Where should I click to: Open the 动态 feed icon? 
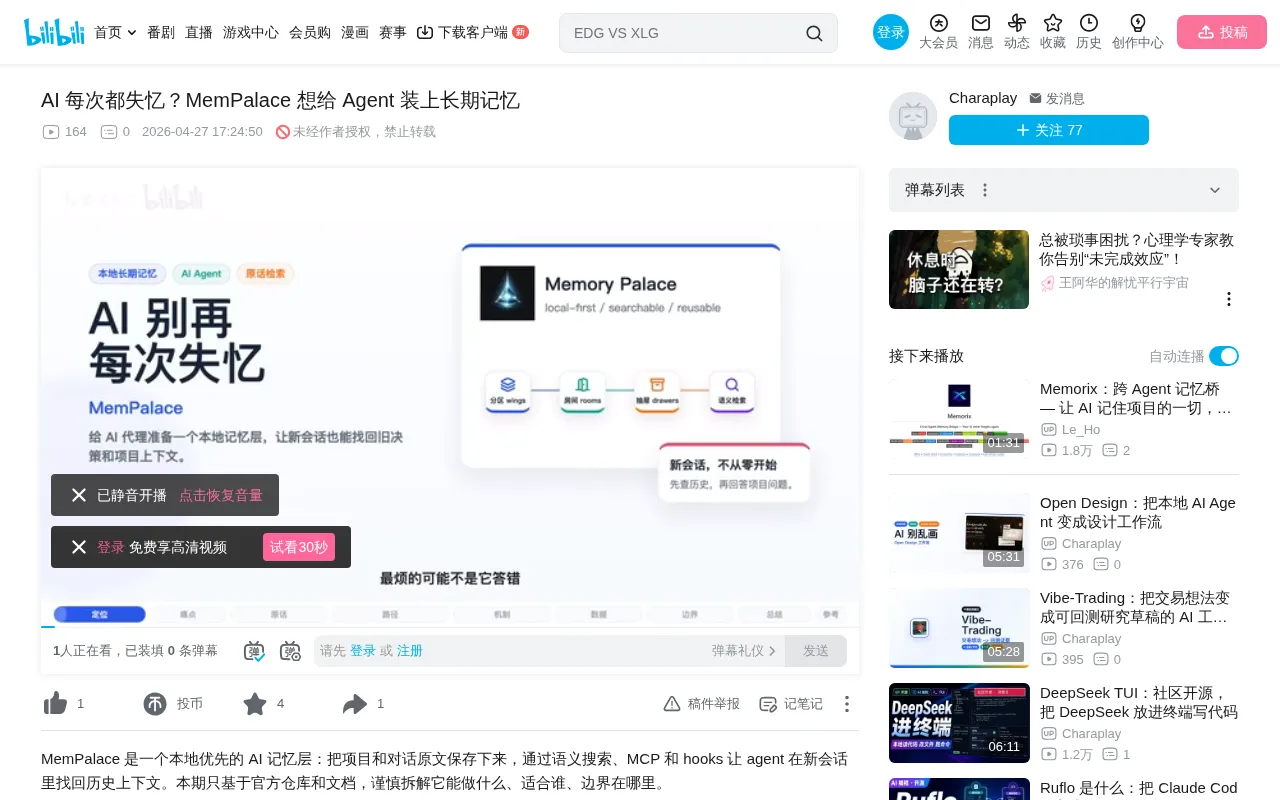tap(1017, 23)
